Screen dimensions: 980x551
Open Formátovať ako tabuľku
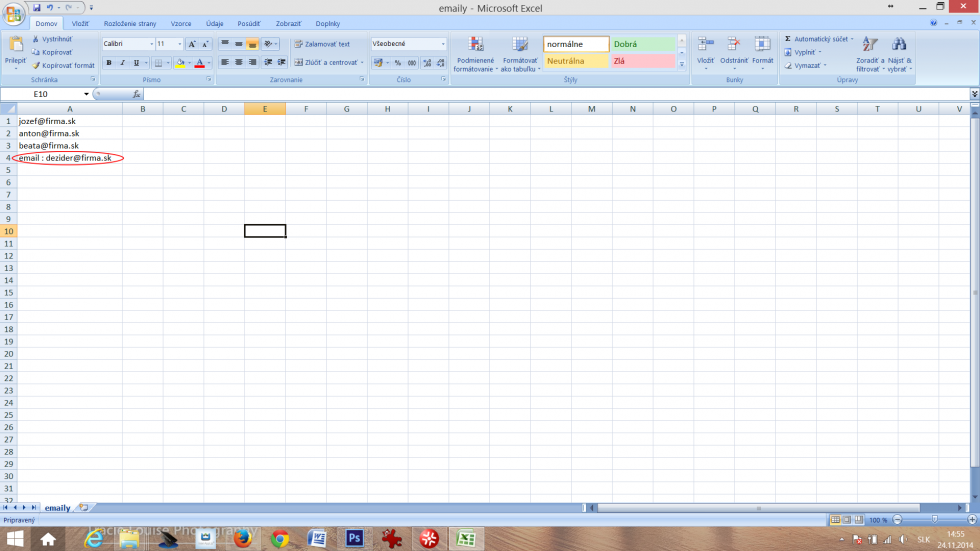click(520, 54)
